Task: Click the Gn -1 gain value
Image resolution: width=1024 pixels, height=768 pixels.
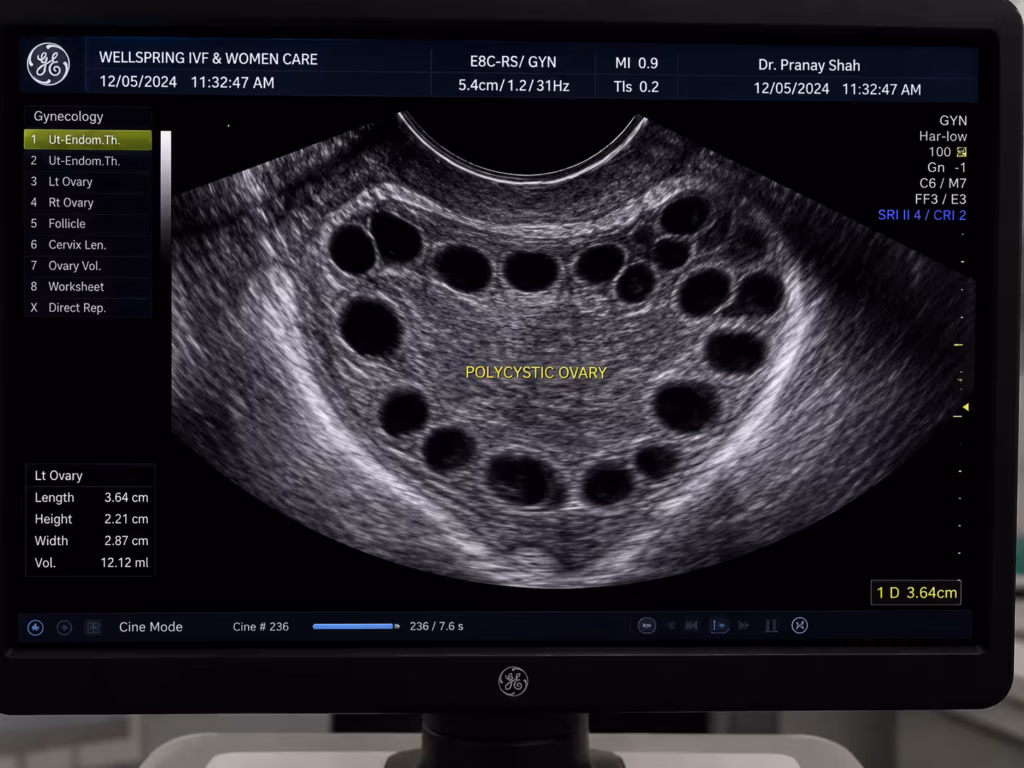Action: pos(946,168)
